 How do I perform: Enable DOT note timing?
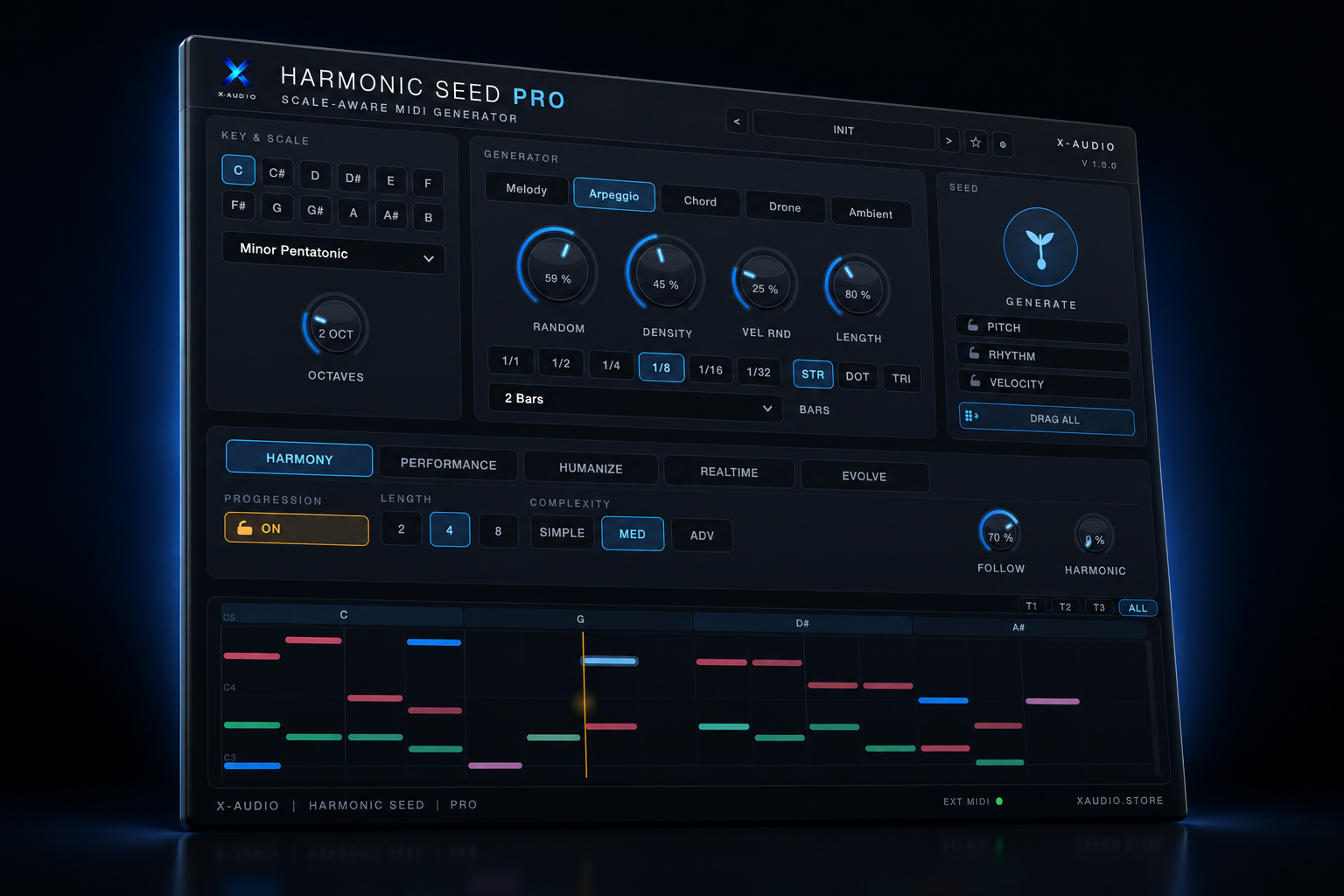click(x=857, y=376)
